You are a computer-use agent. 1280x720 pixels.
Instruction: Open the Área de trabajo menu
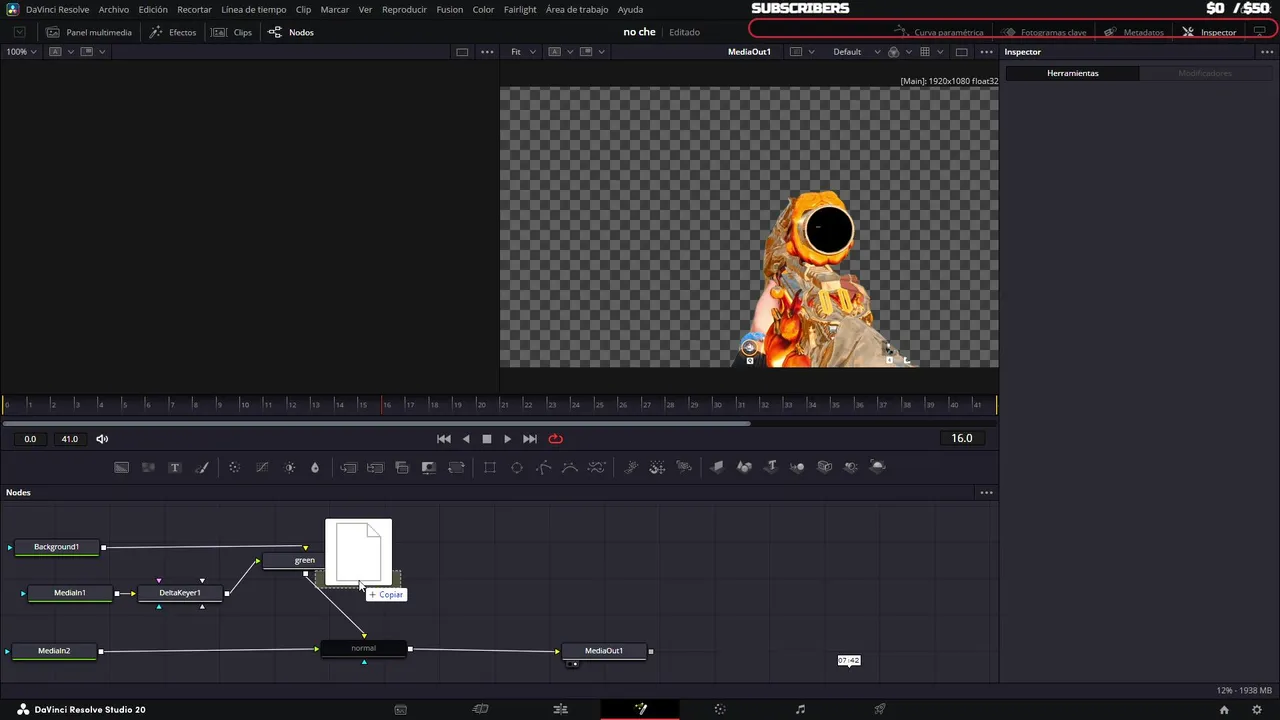click(x=577, y=9)
